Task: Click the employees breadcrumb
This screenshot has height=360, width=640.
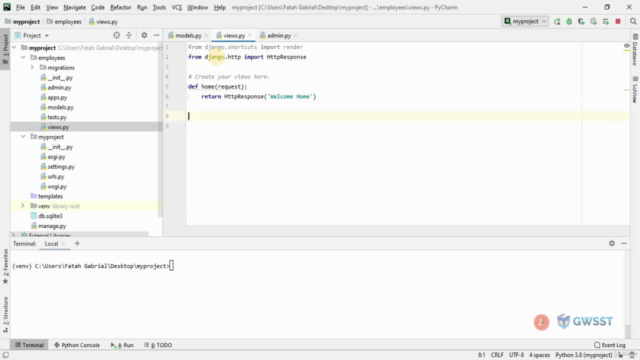Action: [64, 22]
